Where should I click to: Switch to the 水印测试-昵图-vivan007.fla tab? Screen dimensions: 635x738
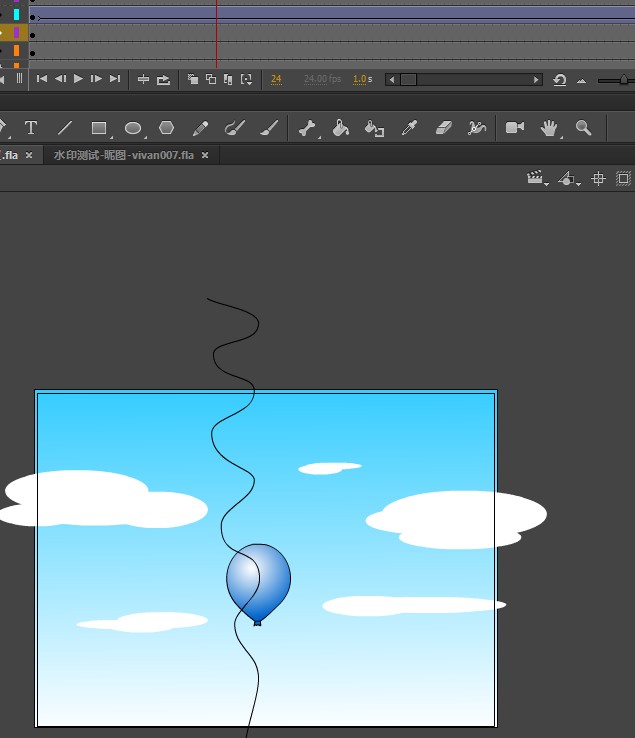[124, 155]
